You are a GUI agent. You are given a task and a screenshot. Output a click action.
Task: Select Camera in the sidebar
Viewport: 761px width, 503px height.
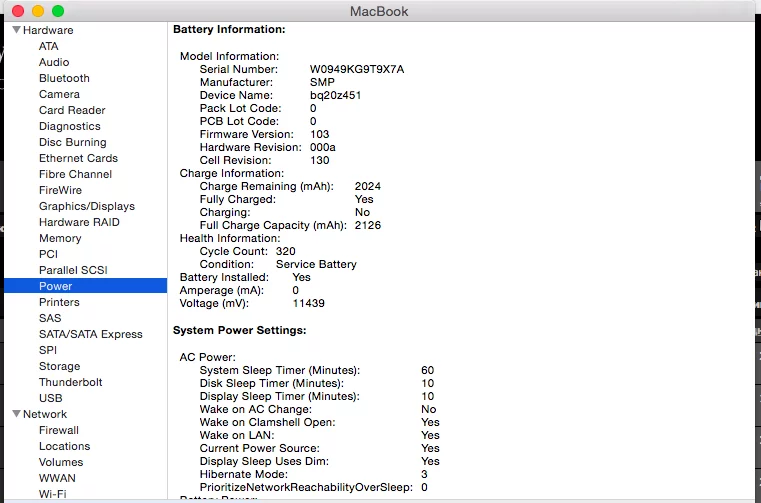pos(59,94)
